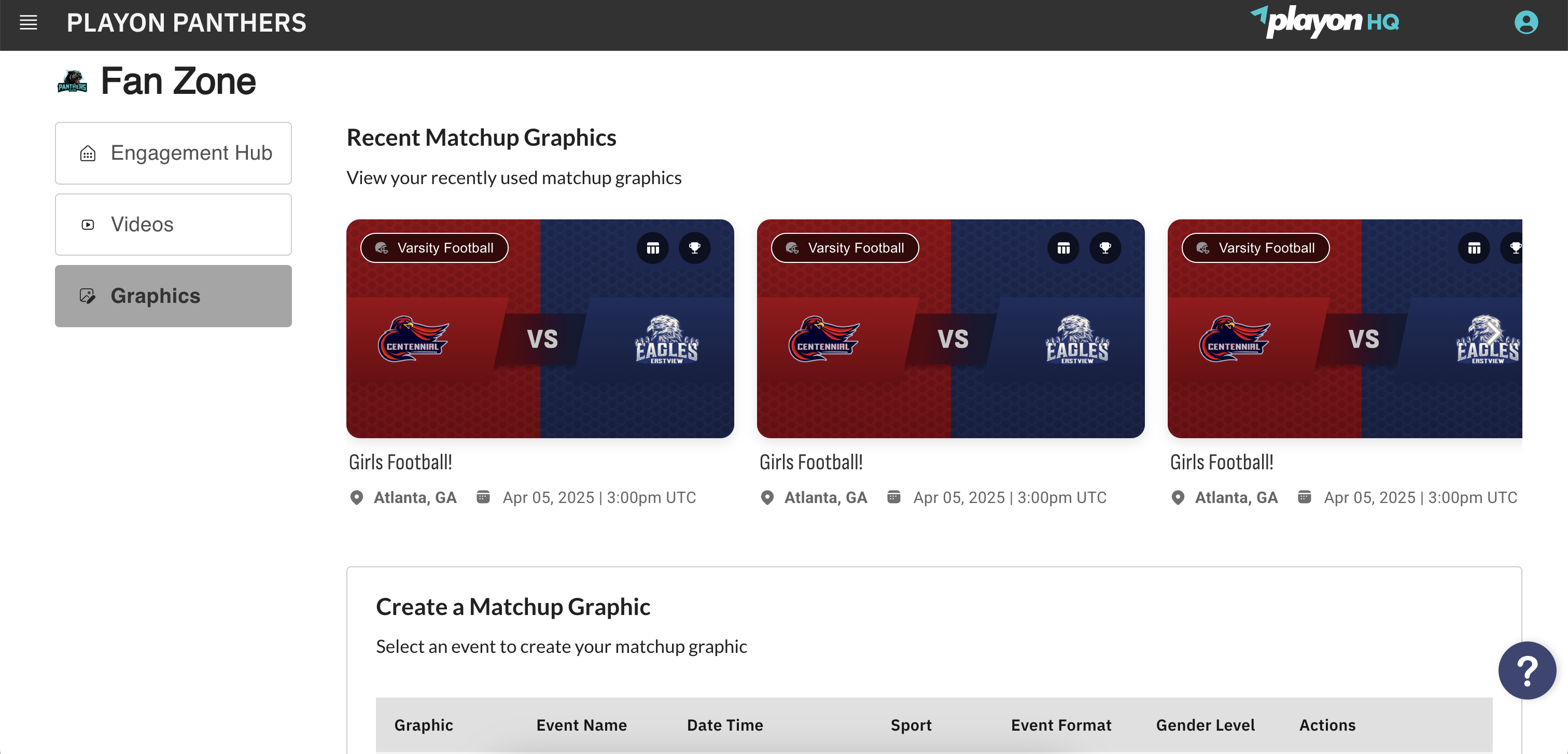Screen dimensions: 1568x754
Task: Open the user account profile icon
Action: (x=1525, y=22)
